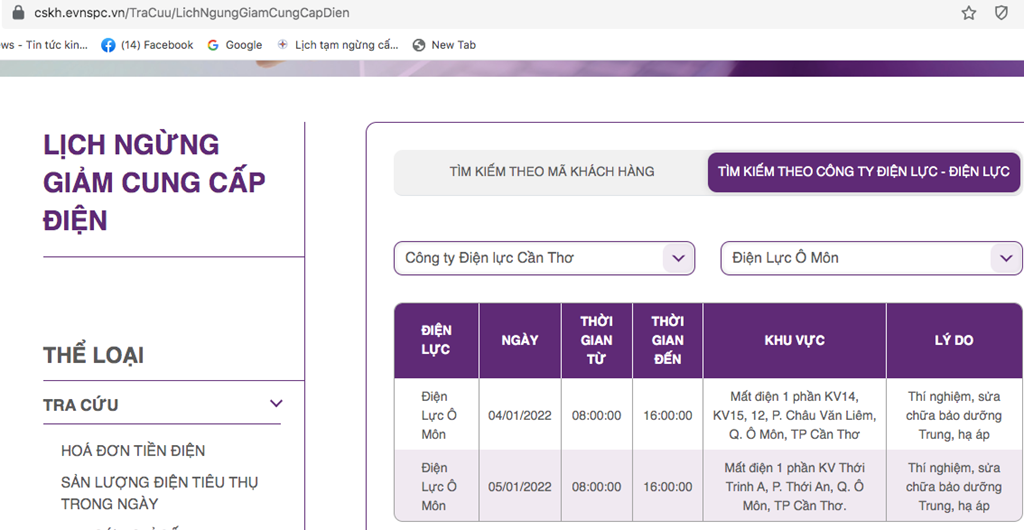Viewport: 1024px width, 530px height.
Task: Select the 05/01/2022 outage row date
Action: 520,487
